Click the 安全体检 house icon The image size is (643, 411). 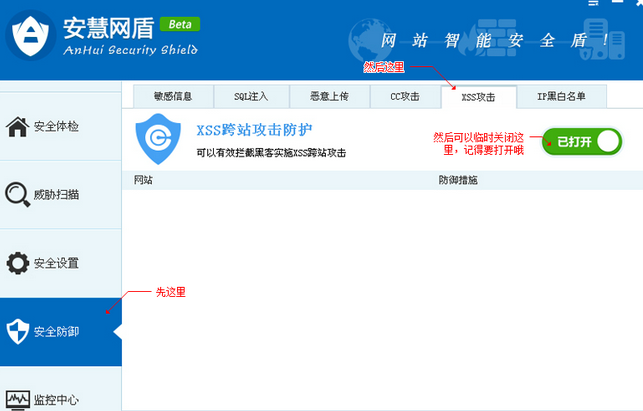17,127
